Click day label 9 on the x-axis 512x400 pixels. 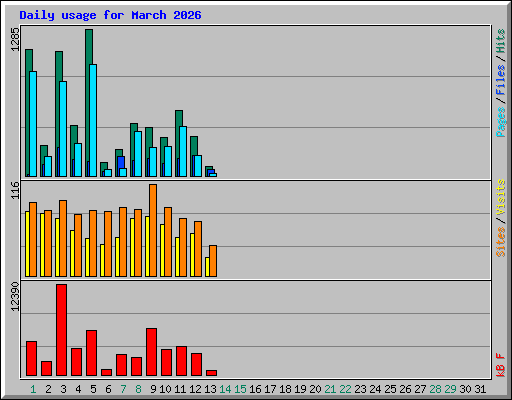click(x=153, y=389)
